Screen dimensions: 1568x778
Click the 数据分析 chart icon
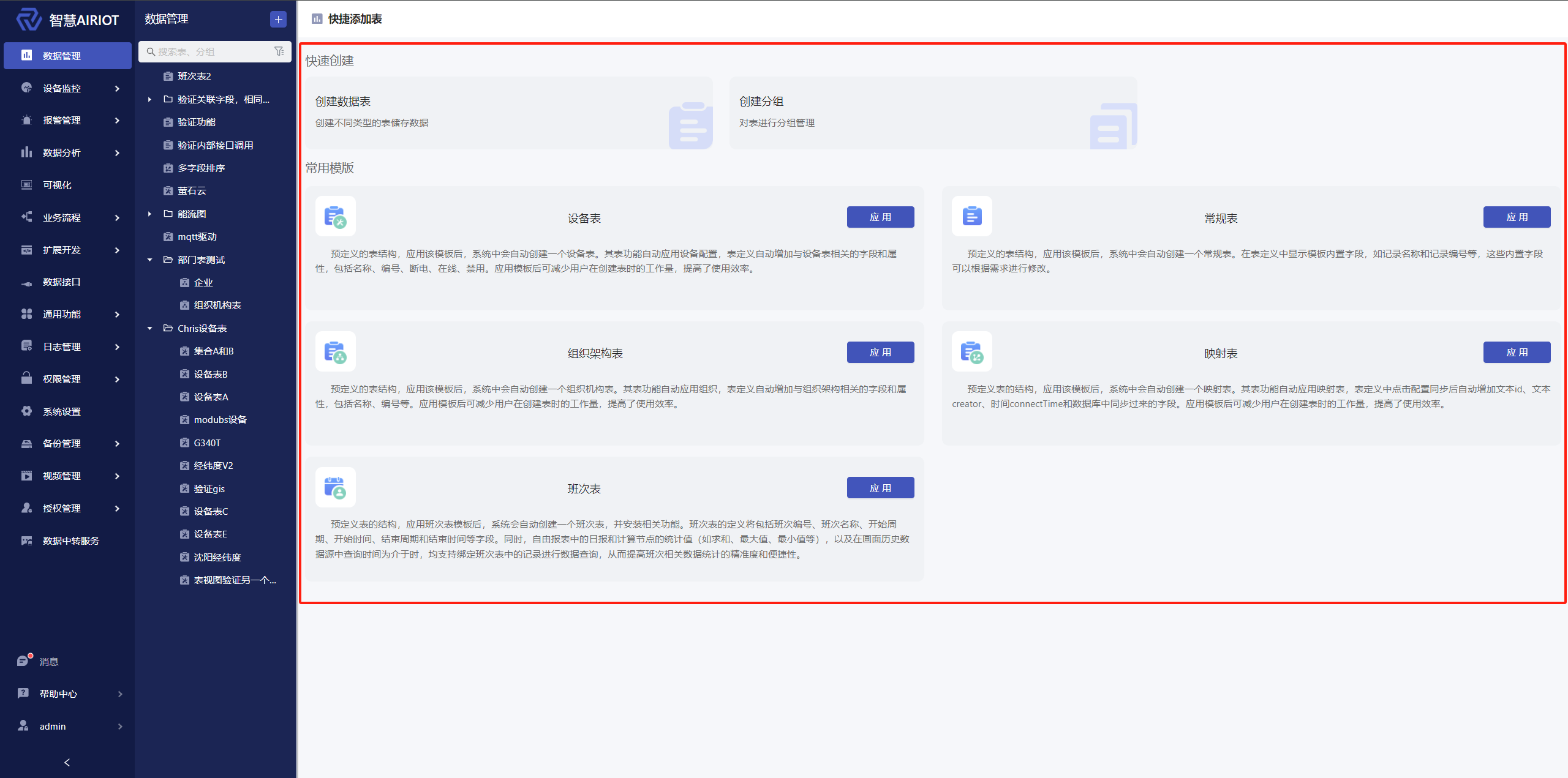point(26,152)
